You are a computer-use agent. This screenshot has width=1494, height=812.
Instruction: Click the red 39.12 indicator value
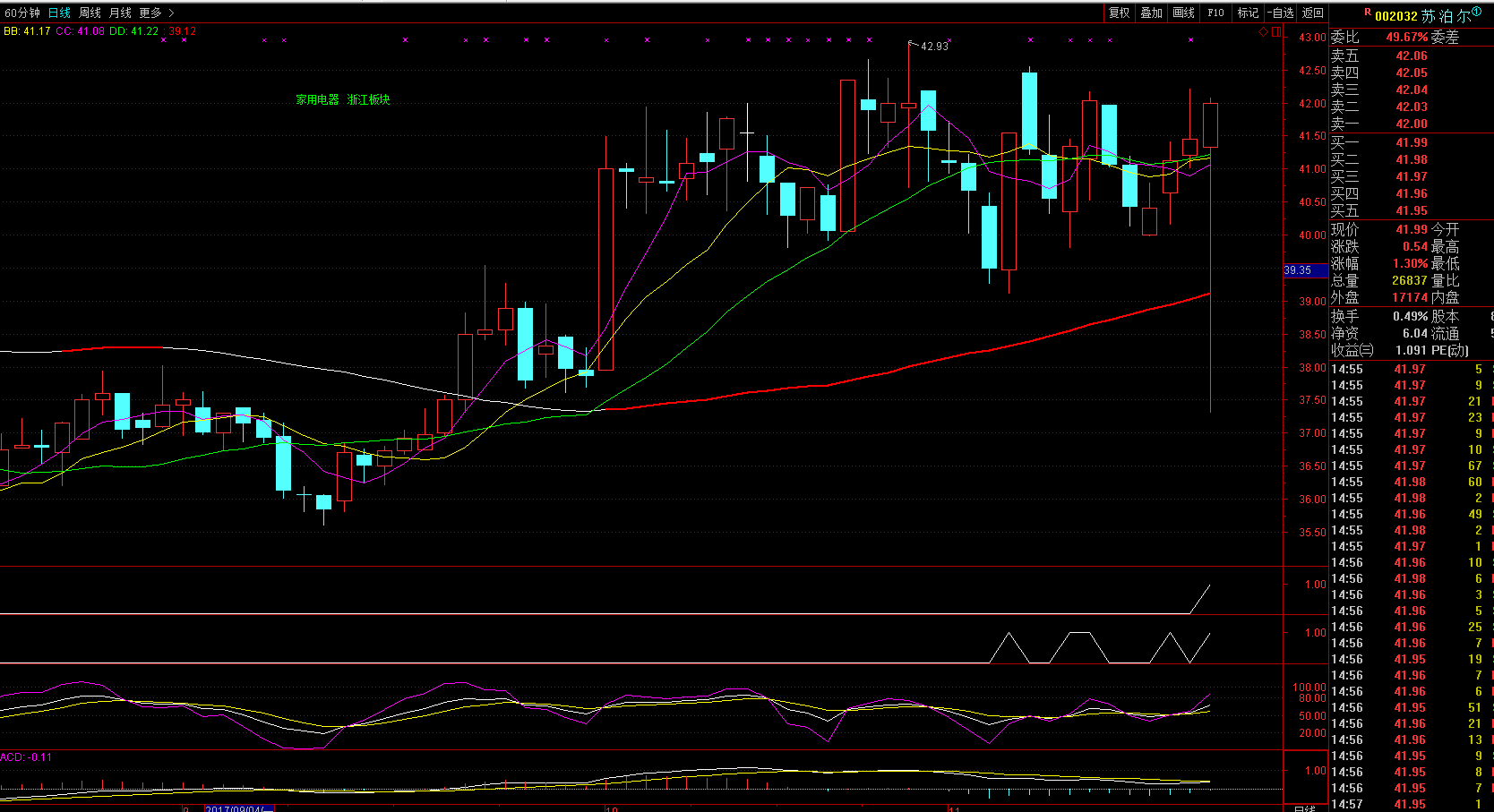(182, 30)
